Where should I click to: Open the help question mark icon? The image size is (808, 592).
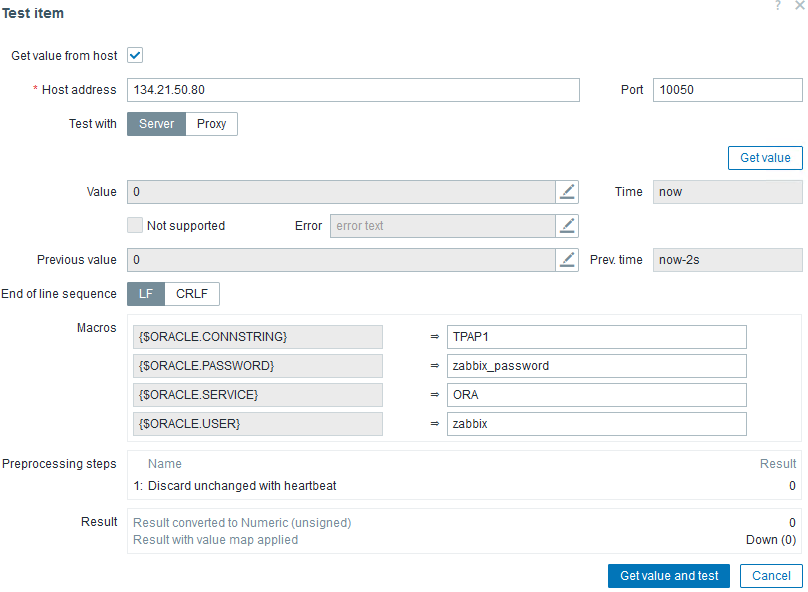(x=778, y=6)
